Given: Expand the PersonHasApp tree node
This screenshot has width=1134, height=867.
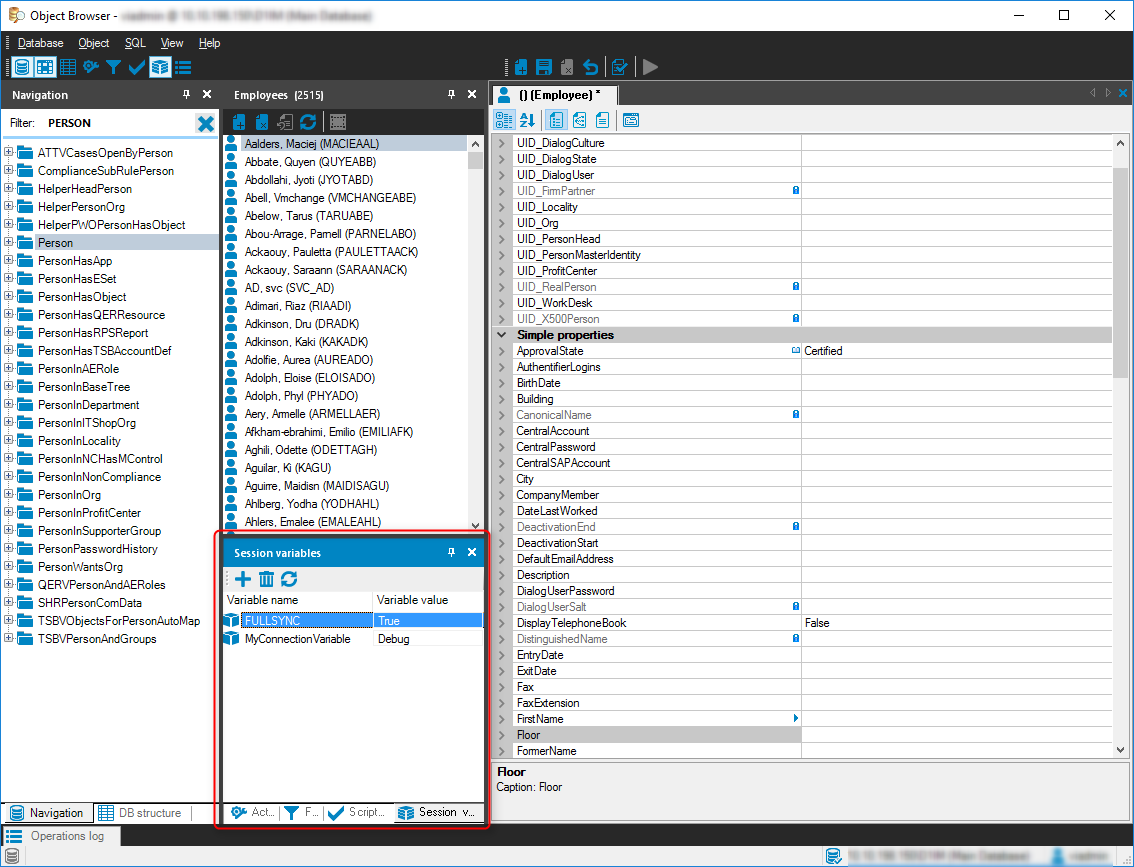Looking at the screenshot, I should 9,260.
